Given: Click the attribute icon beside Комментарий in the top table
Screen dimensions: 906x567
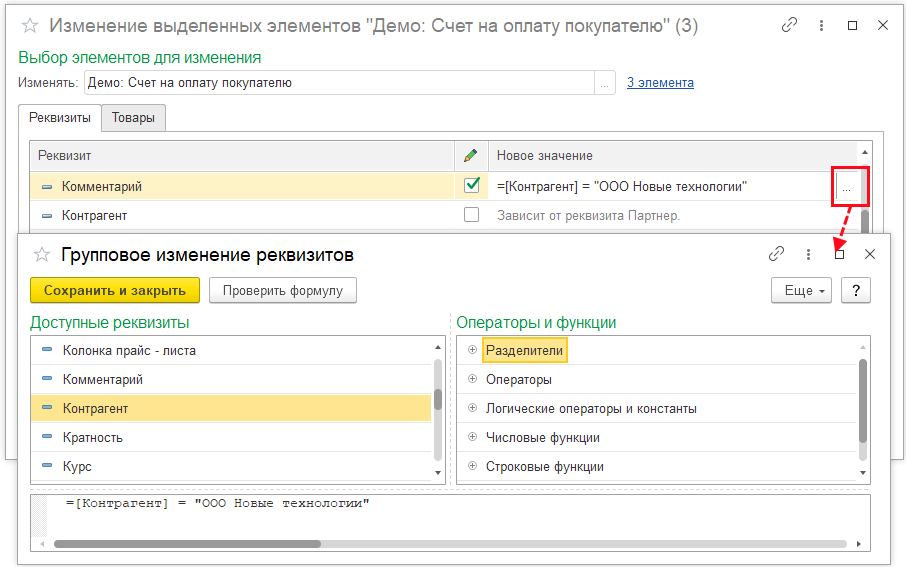Looking at the screenshot, I should tap(47, 187).
